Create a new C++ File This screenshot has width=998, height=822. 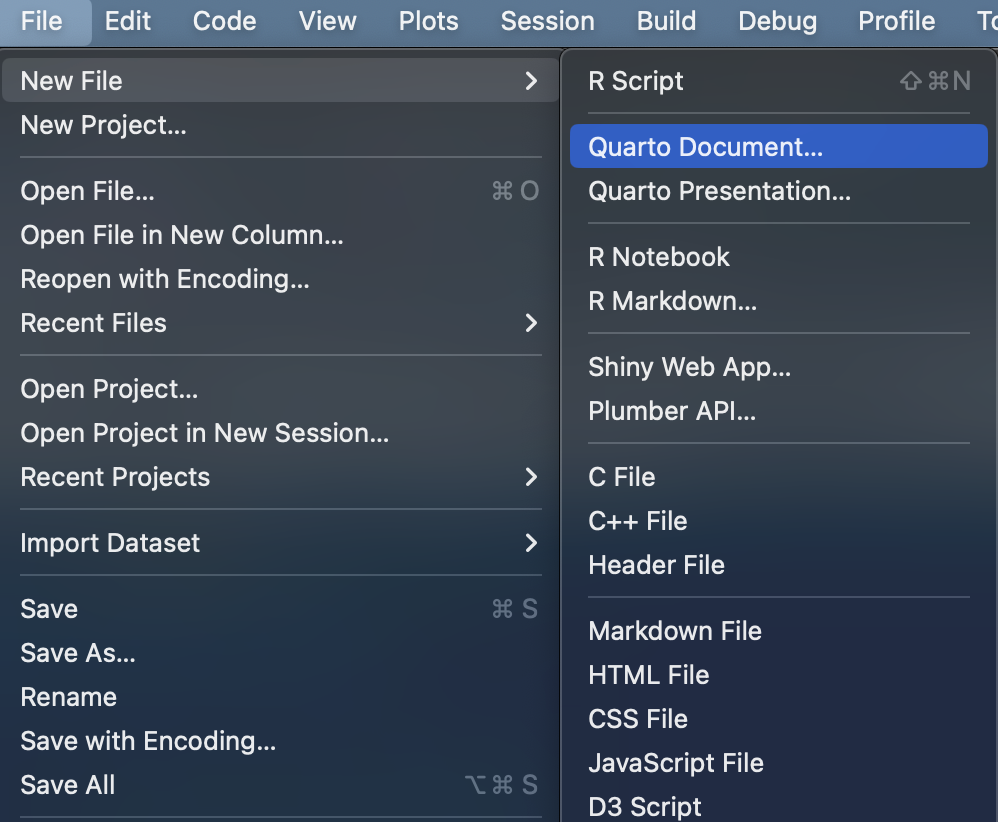637,521
